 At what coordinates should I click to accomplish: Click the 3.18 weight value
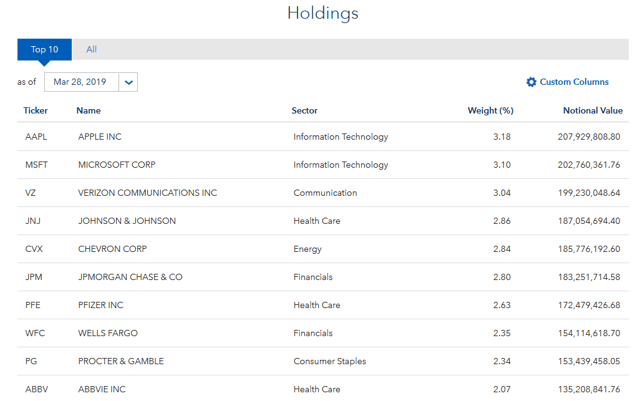click(x=502, y=137)
